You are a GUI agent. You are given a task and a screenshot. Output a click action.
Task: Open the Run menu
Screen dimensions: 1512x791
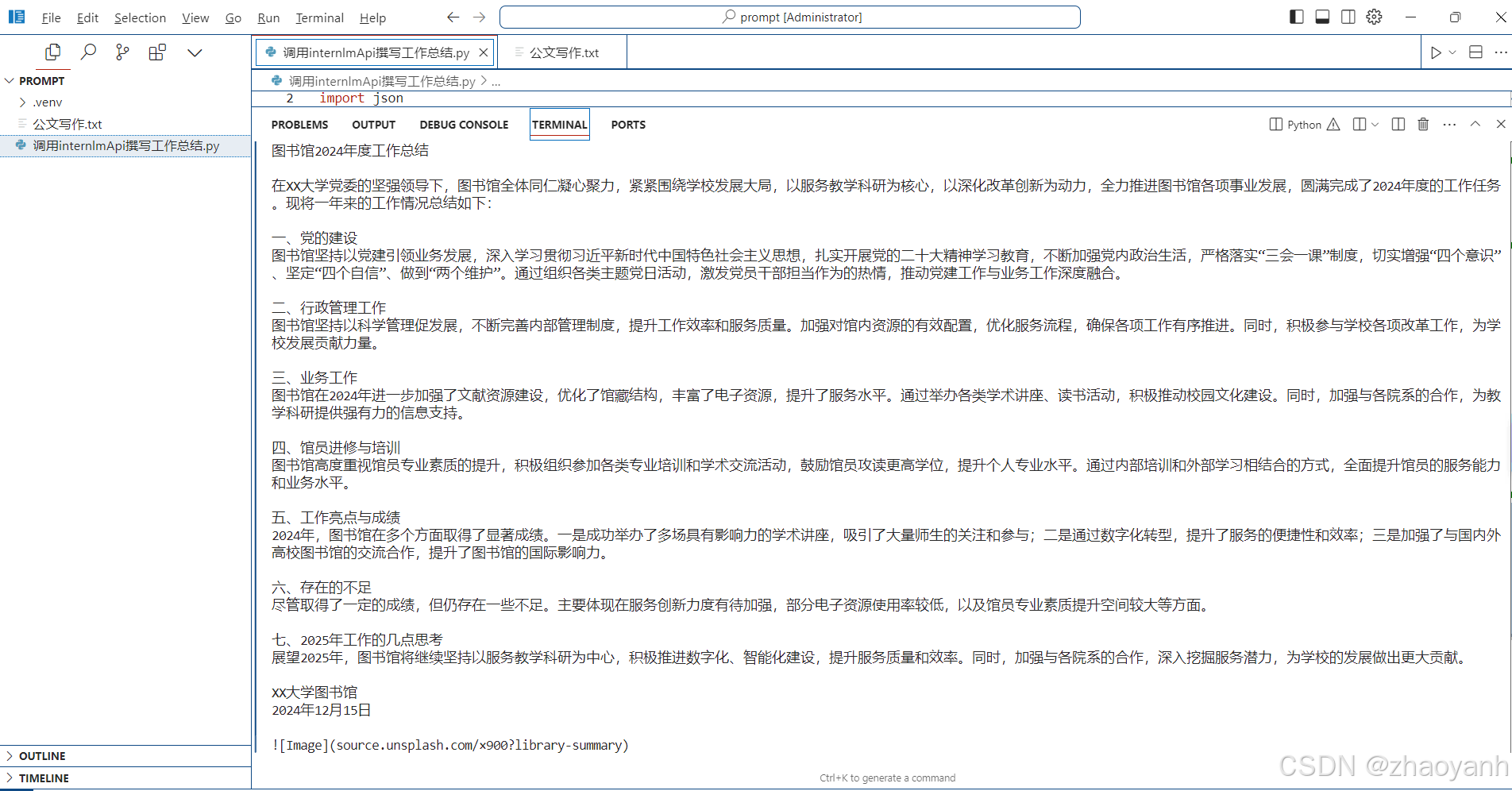click(268, 17)
